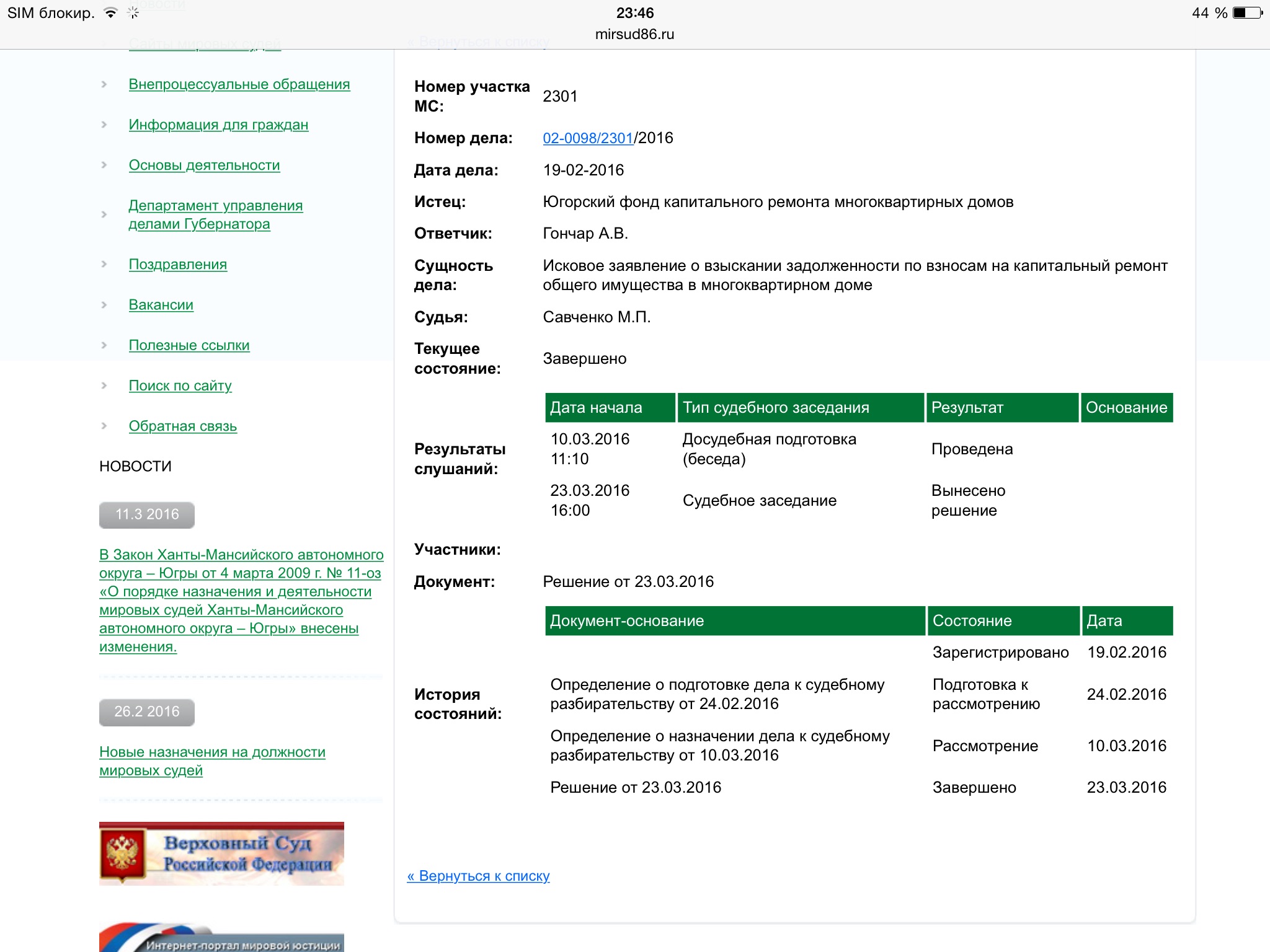Click arrow bullet beside Обратная связь
This screenshot has width=1270, height=952.
coord(104,426)
